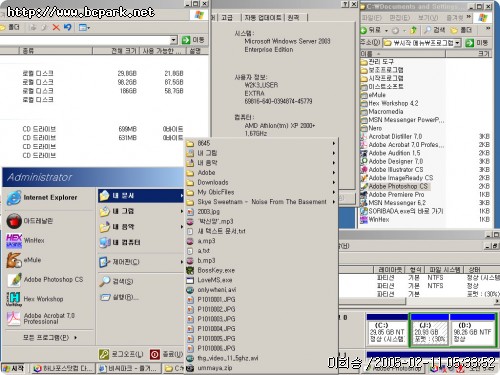
Task: Click File System column header in Disk Management
Action: tap(444, 269)
